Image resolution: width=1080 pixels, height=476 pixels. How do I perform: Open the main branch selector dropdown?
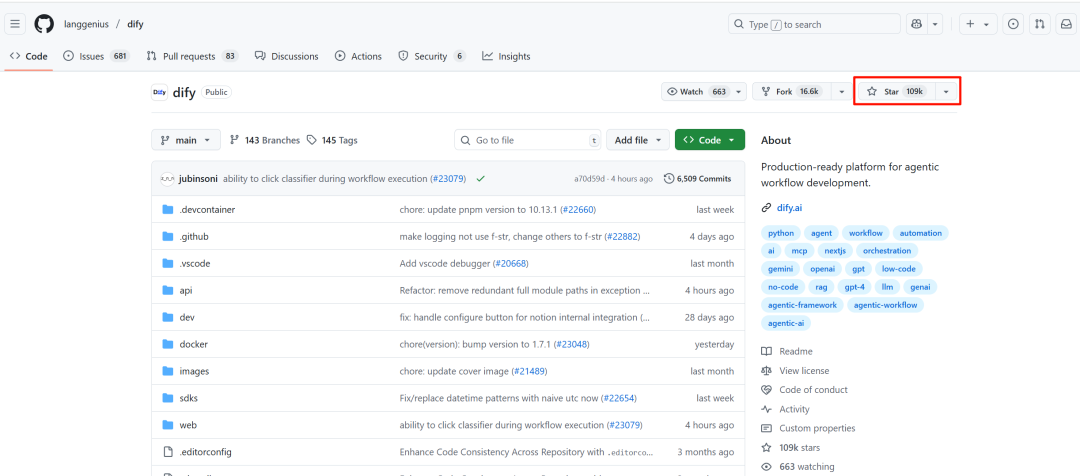(186, 140)
